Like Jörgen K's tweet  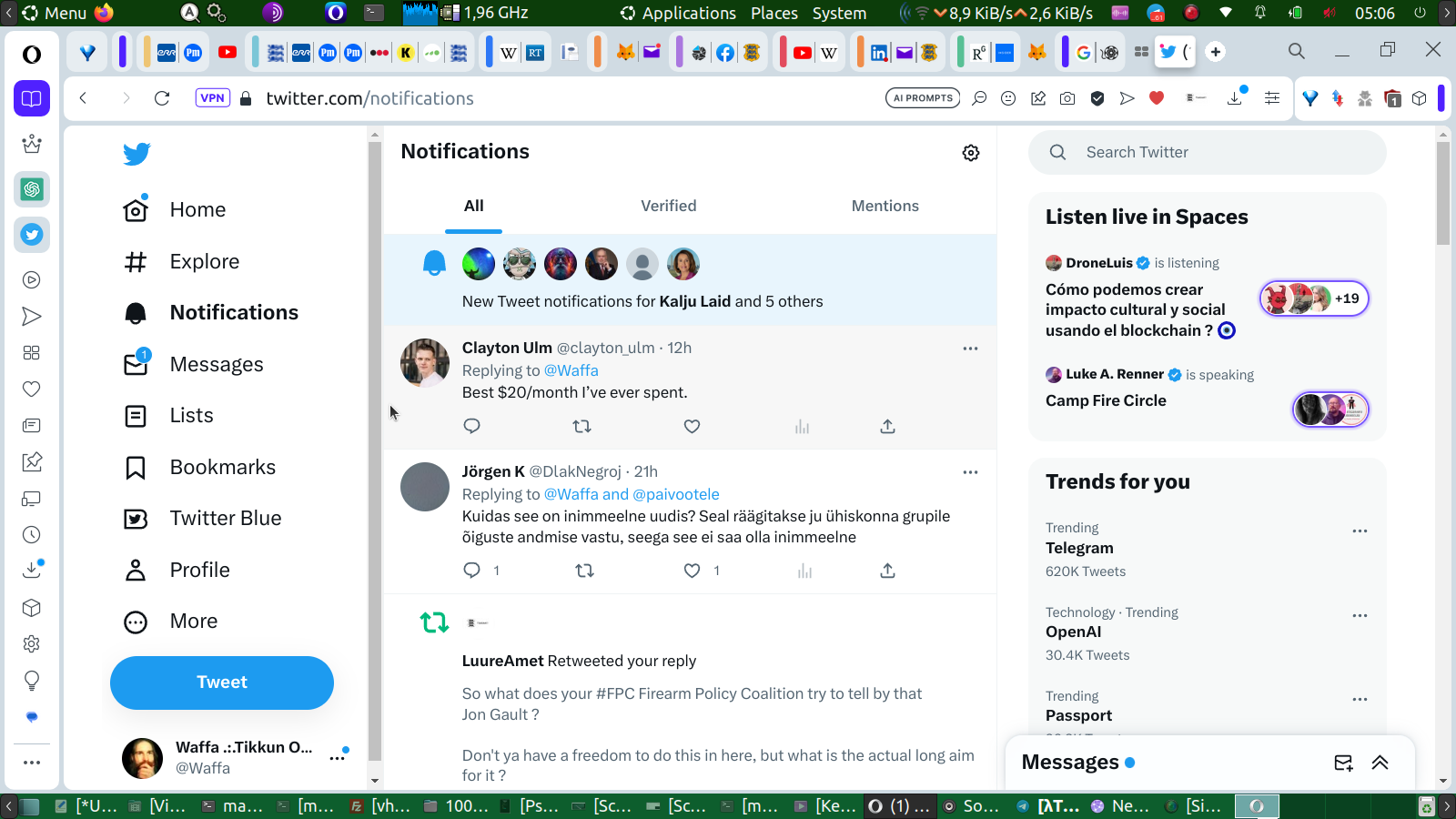[x=692, y=571]
